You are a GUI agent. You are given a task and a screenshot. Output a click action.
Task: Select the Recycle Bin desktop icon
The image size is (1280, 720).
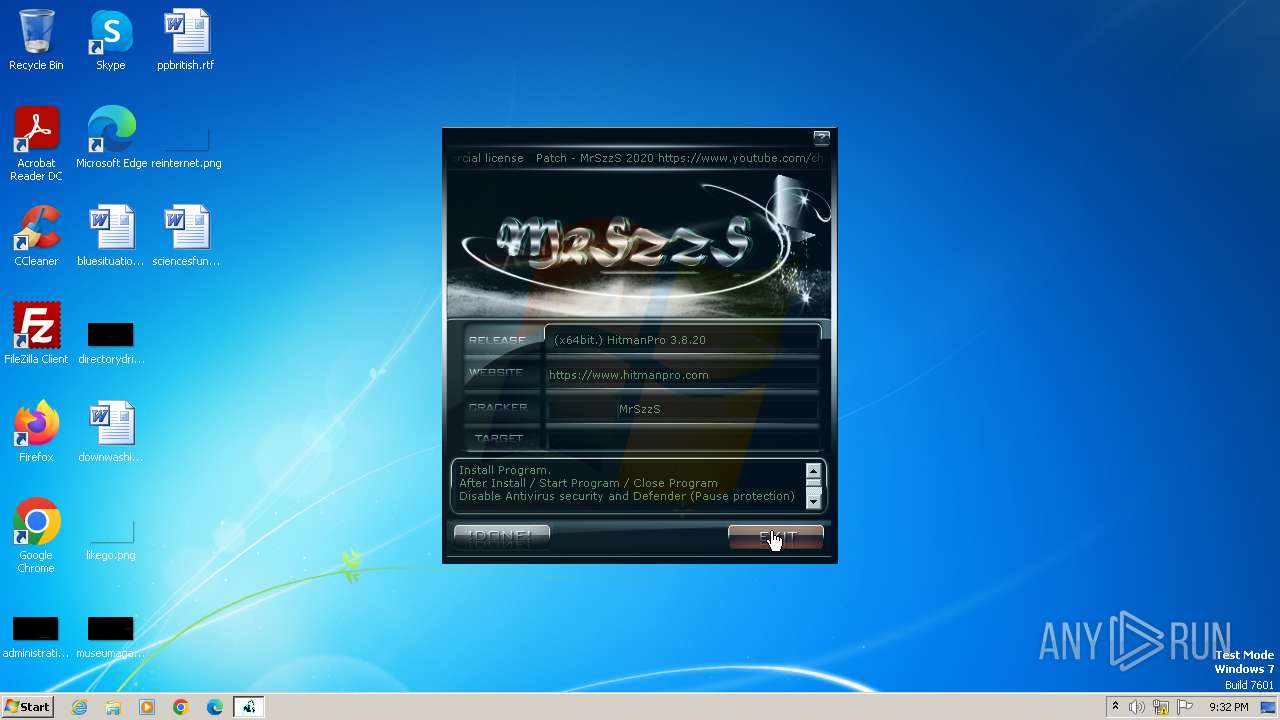(x=36, y=40)
